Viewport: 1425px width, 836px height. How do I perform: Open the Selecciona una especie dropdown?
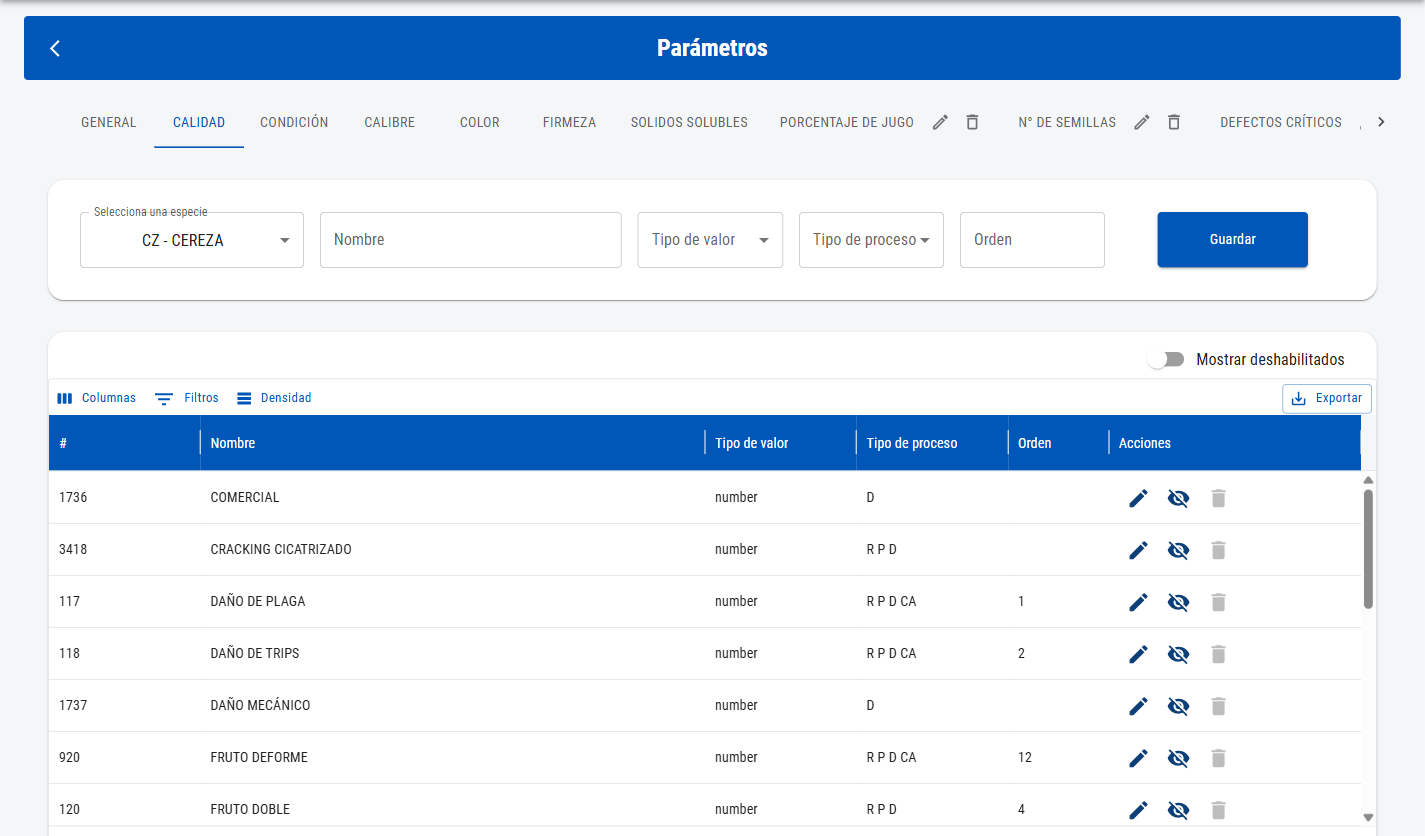tap(192, 240)
